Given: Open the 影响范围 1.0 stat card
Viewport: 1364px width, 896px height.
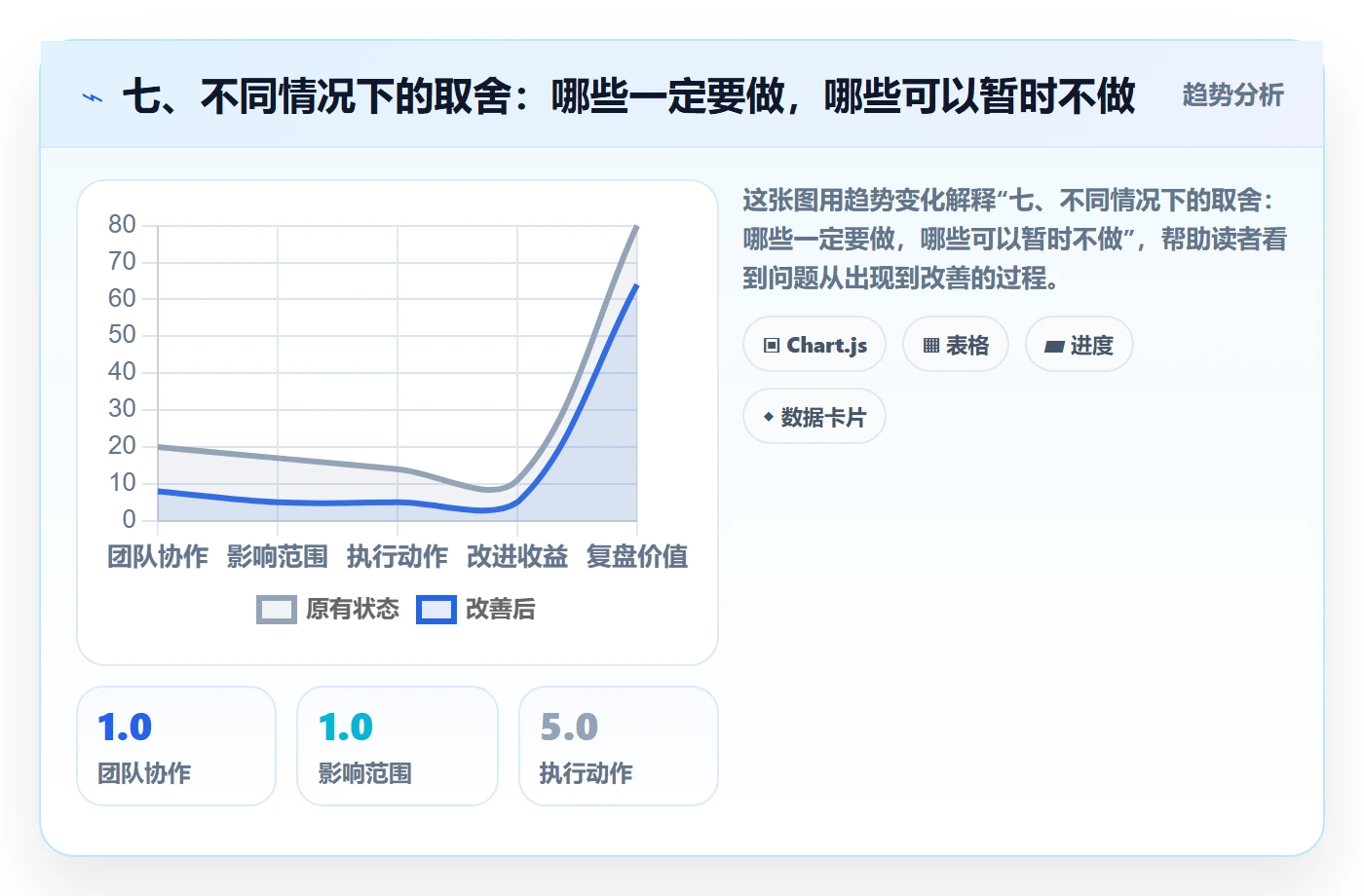Looking at the screenshot, I should (x=398, y=746).
